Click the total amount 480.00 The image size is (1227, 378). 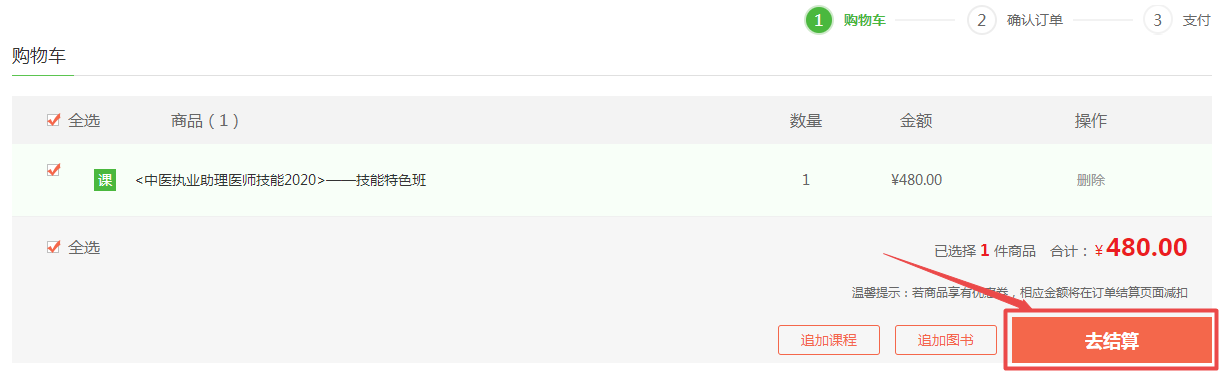pos(1147,248)
